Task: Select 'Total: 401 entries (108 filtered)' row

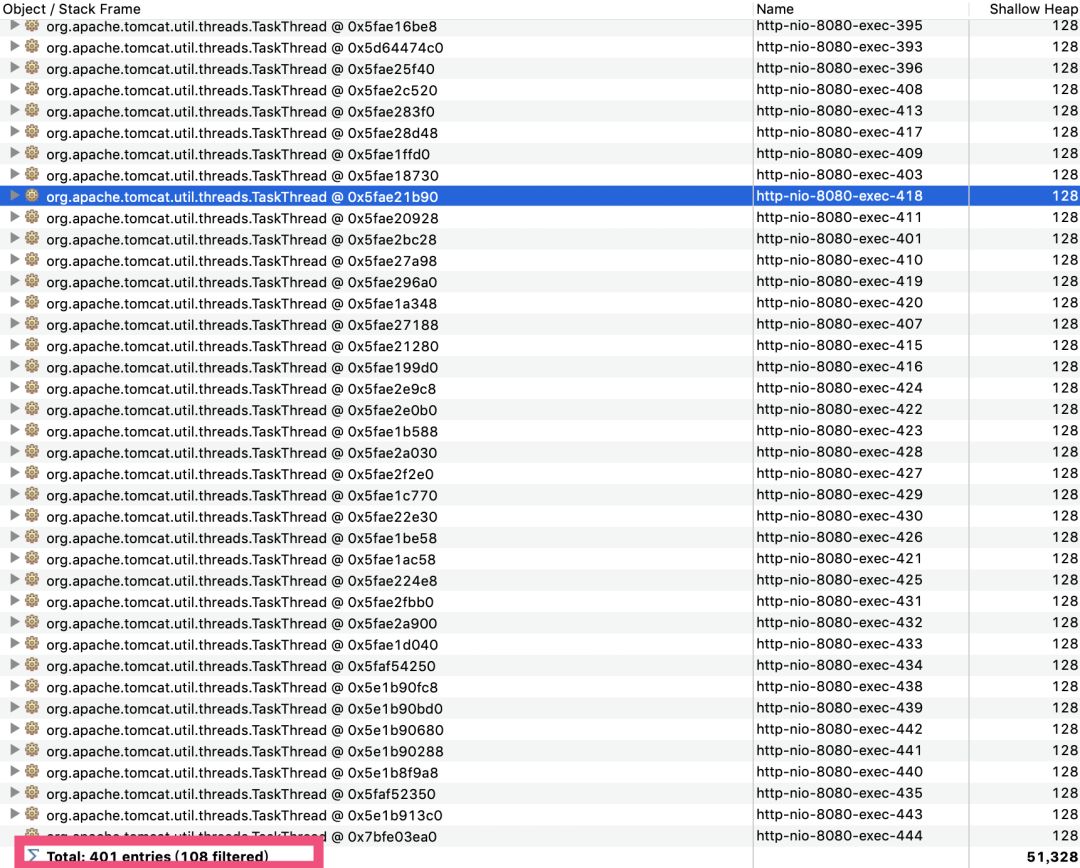Action: coord(157,857)
